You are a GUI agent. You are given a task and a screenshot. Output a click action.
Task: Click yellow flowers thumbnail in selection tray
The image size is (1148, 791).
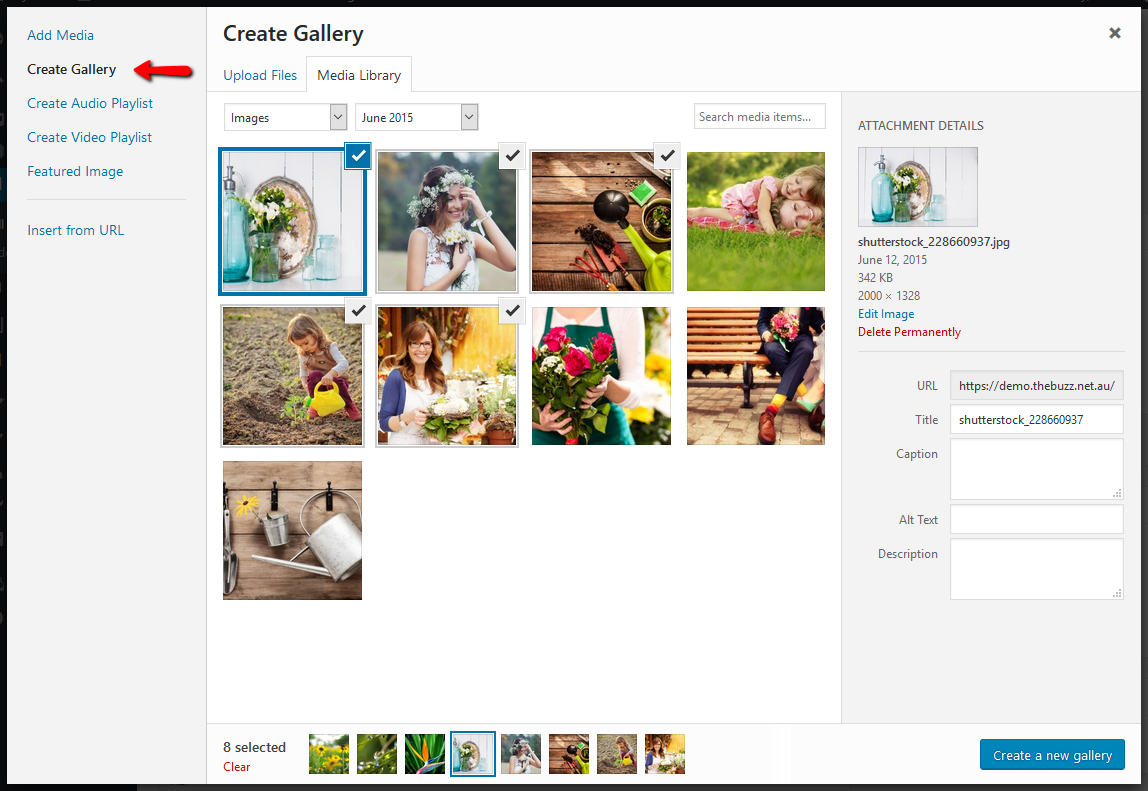coord(329,754)
